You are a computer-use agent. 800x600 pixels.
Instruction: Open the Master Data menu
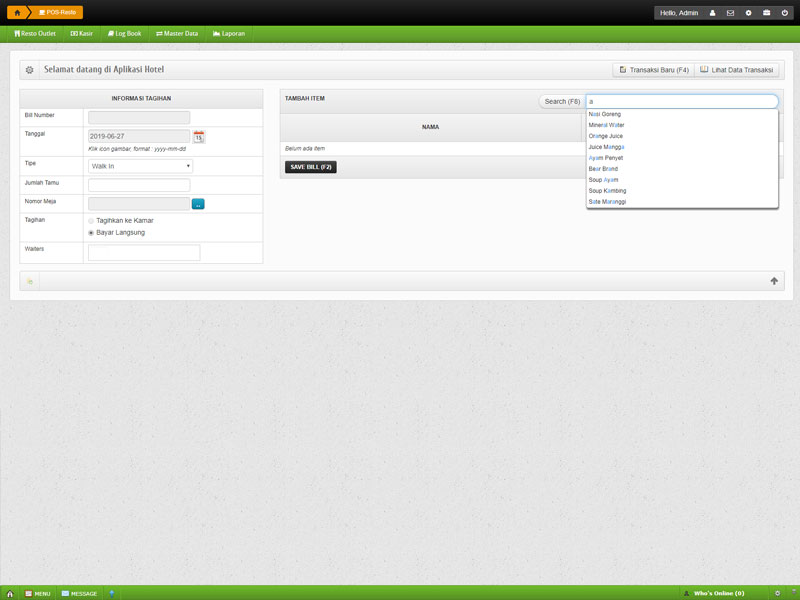177,34
